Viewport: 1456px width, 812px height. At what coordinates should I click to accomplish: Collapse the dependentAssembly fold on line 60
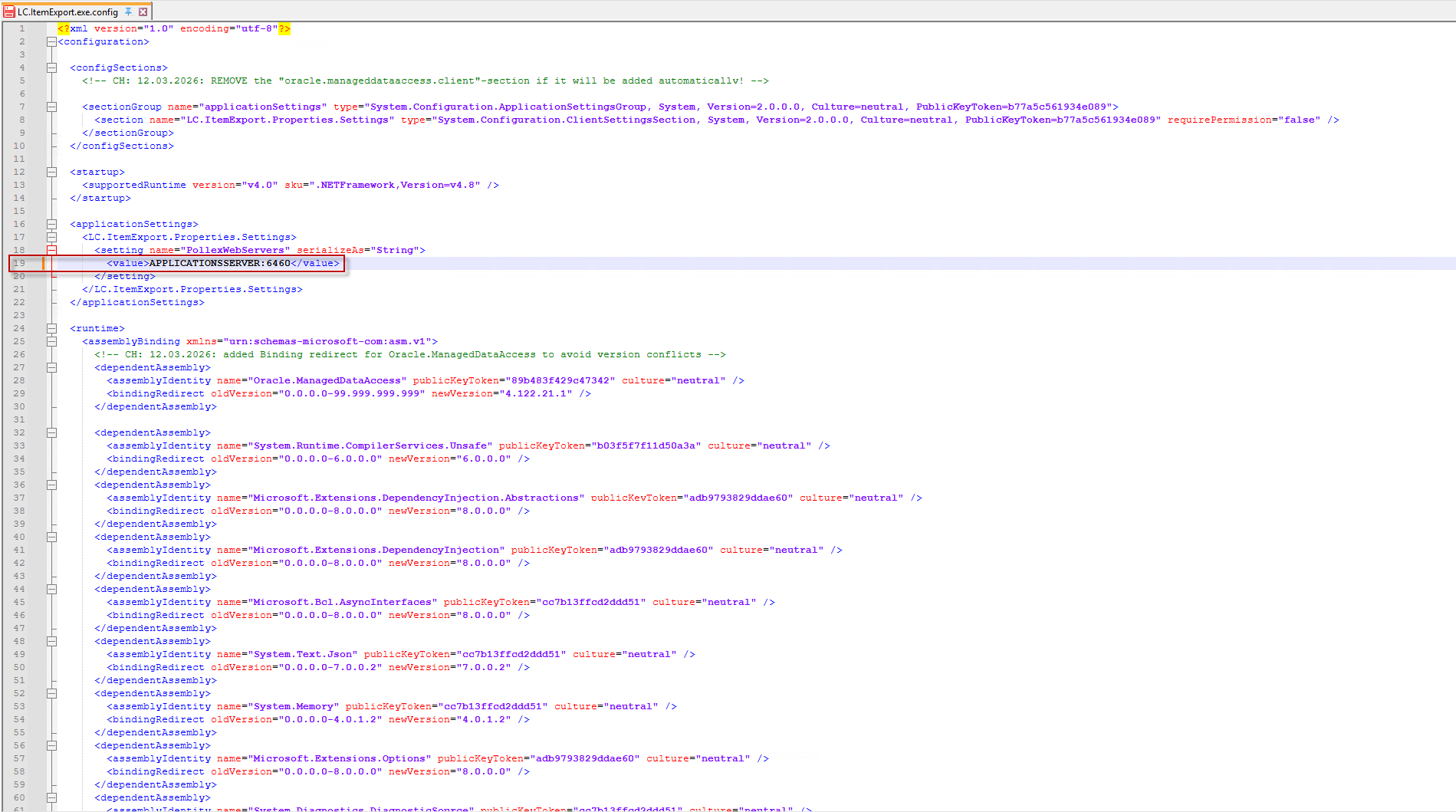(51, 797)
